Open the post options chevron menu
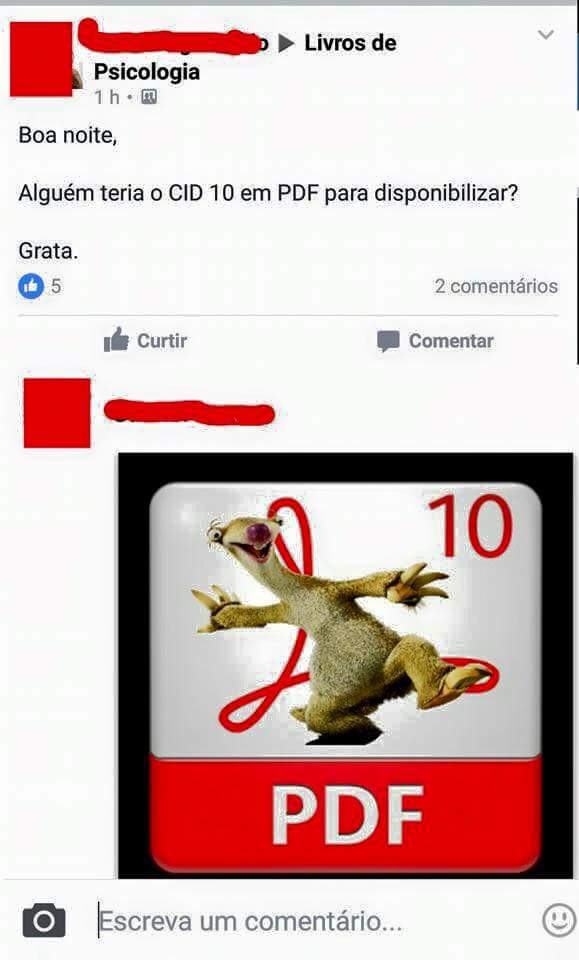The height and width of the screenshot is (960, 579). pyautogui.click(x=545, y=35)
